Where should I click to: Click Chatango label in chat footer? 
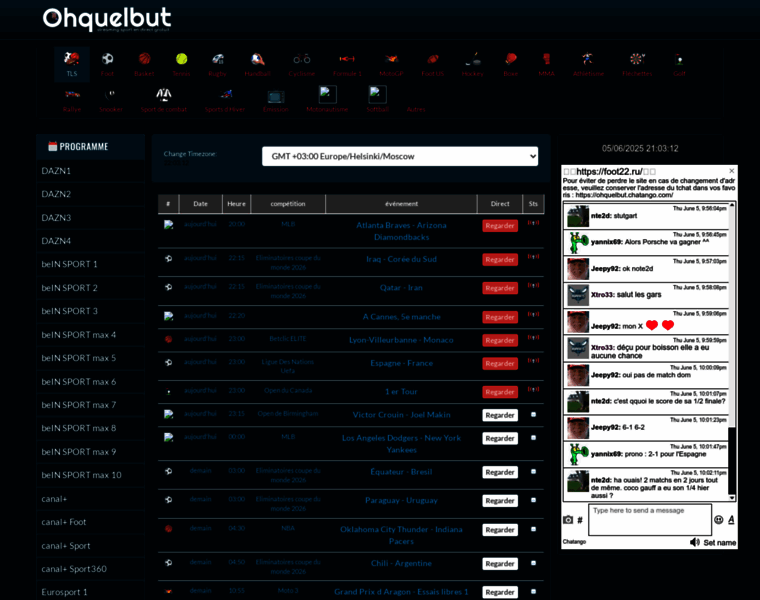pyautogui.click(x=574, y=542)
